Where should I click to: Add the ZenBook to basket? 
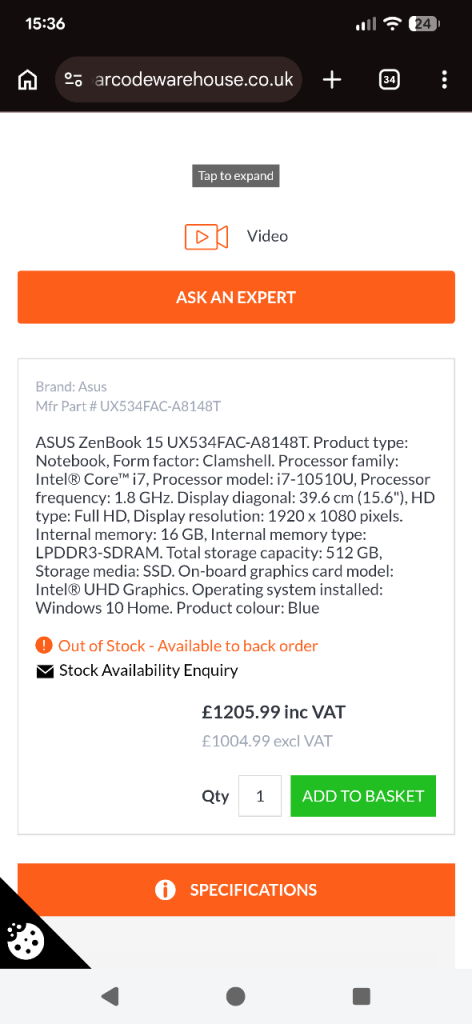tap(363, 796)
